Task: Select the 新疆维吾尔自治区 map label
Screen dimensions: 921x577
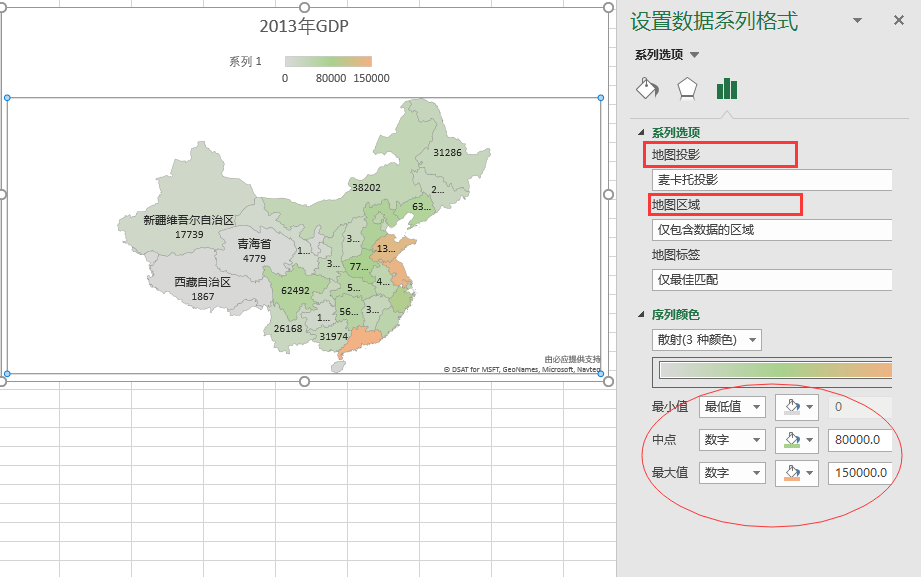Action: pyautogui.click(x=189, y=220)
